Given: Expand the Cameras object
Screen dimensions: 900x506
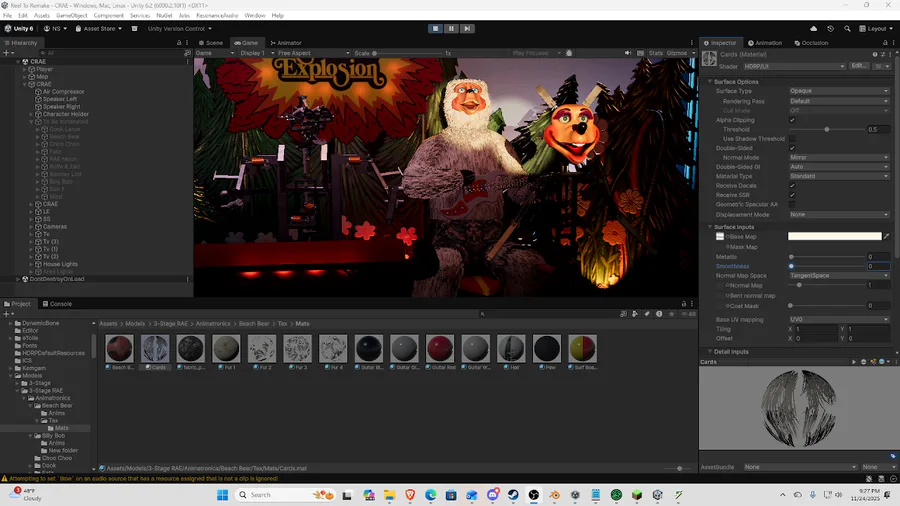Looking at the screenshot, I should coord(31,227).
